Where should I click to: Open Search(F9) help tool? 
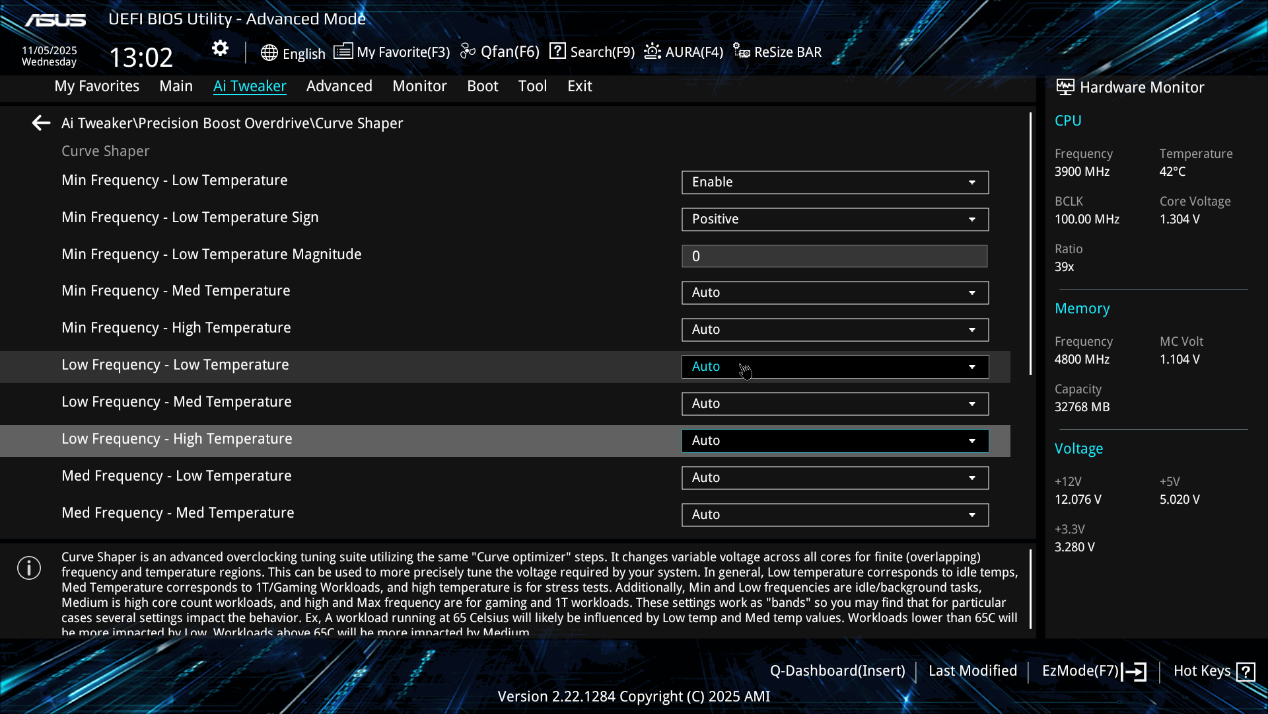point(591,52)
